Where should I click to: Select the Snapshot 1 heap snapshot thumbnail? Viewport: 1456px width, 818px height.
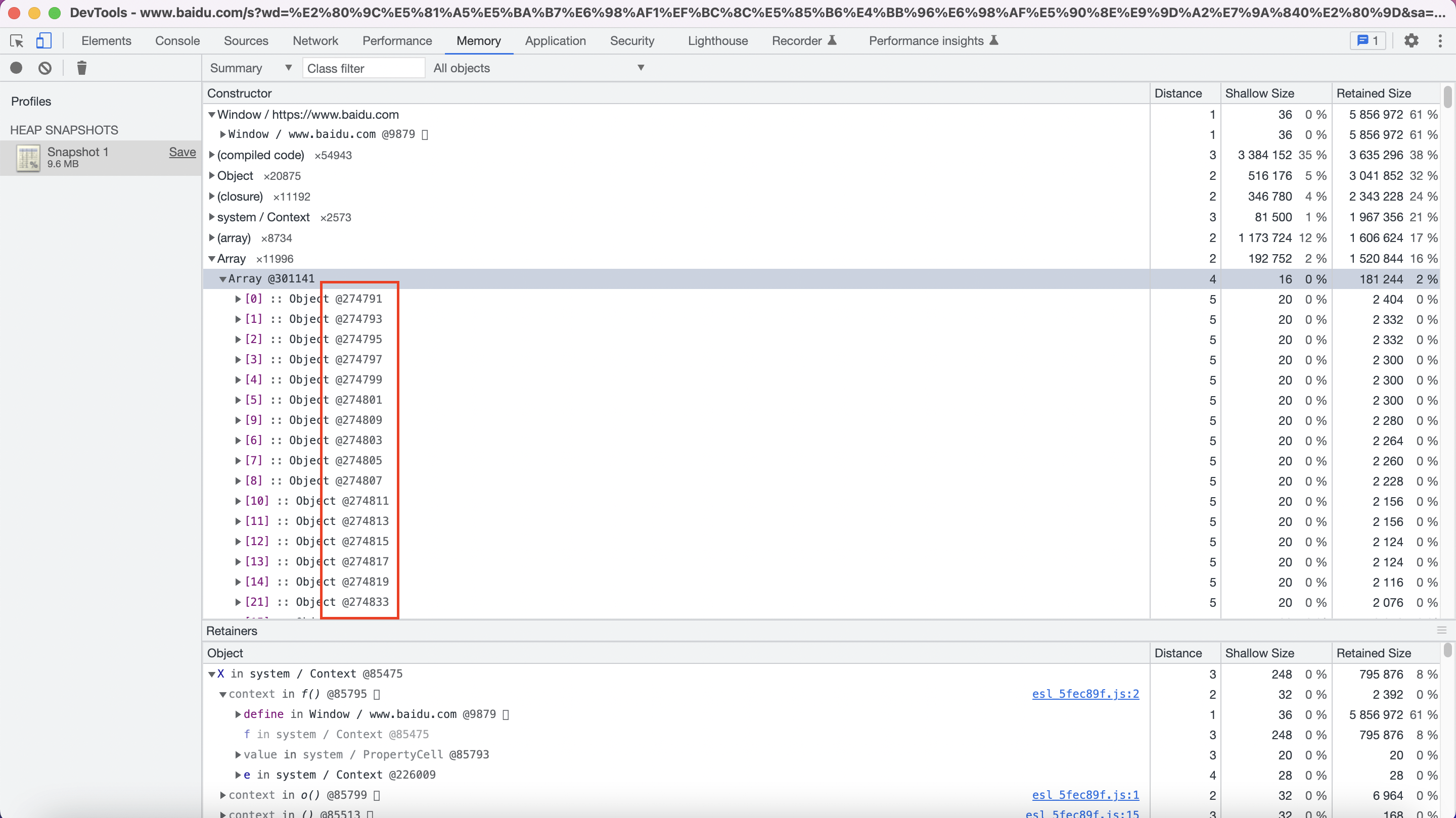tap(28, 158)
